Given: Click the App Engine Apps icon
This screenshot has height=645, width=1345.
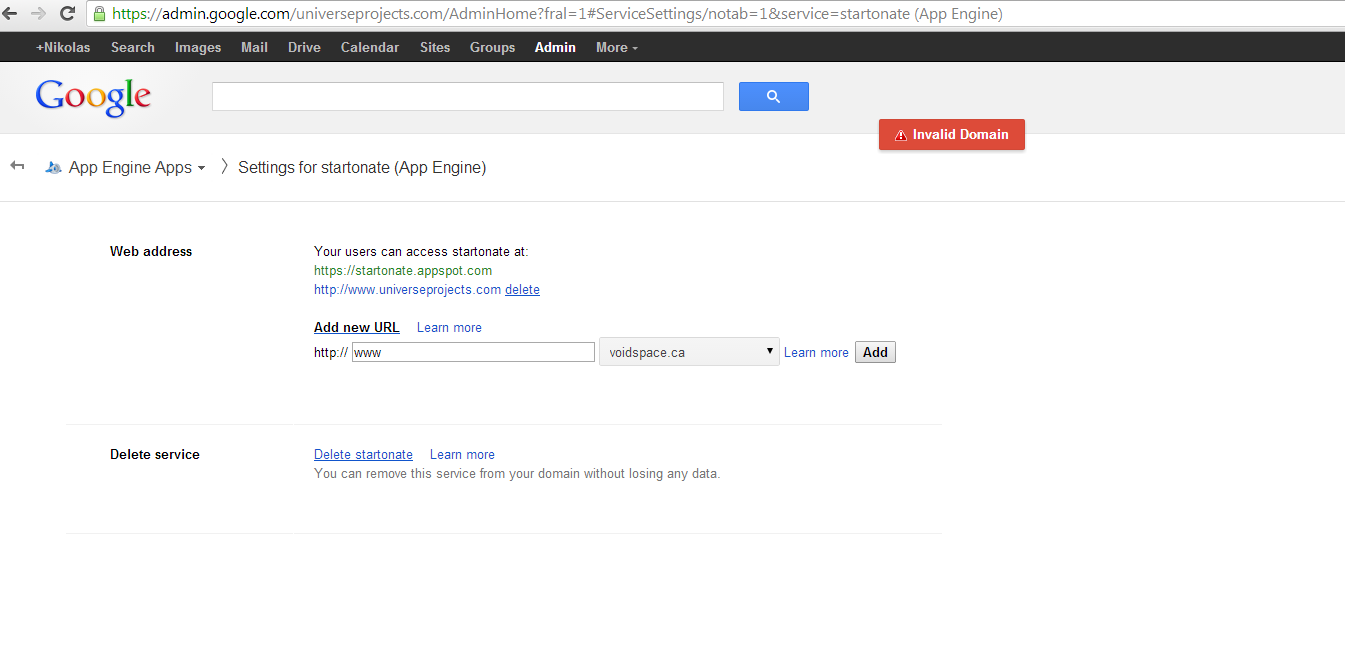Looking at the screenshot, I should coord(54,168).
